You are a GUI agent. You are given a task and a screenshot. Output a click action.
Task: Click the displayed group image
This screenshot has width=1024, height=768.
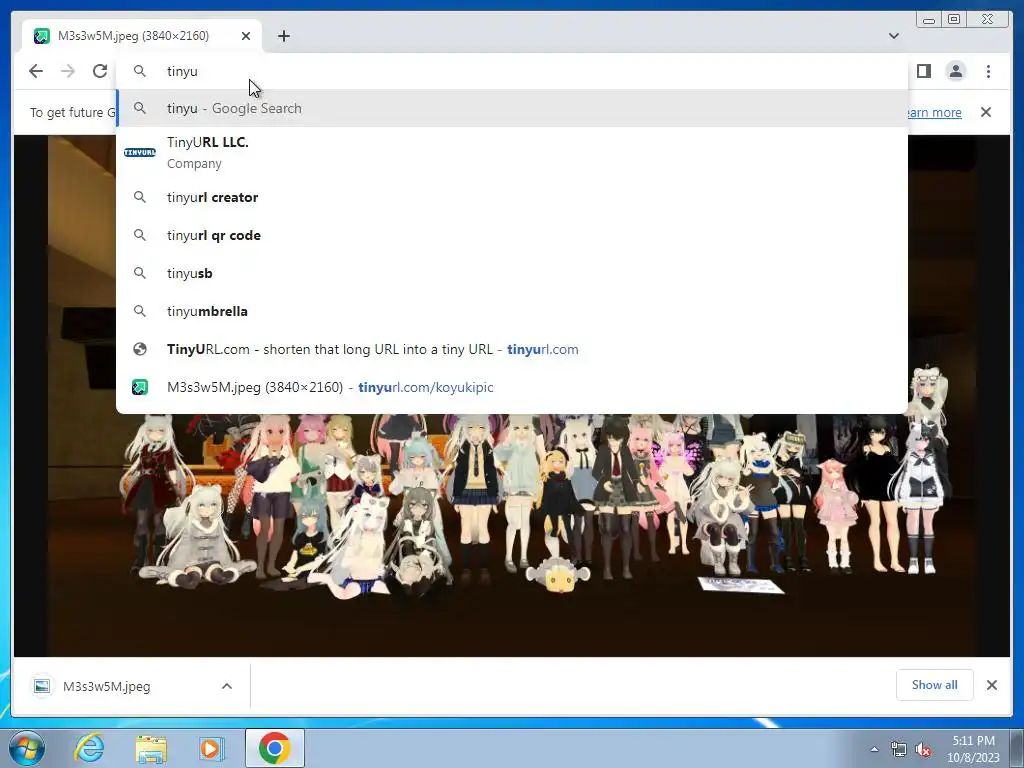(512, 535)
